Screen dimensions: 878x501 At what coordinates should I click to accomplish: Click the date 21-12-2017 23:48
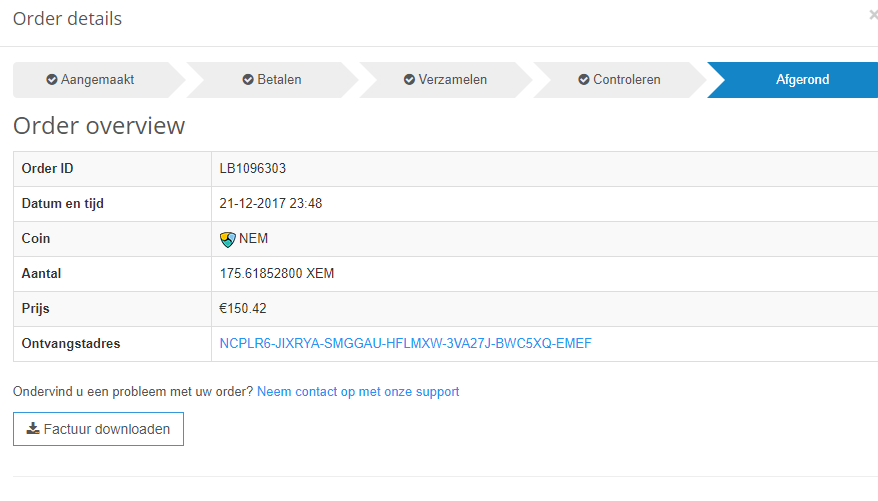coord(270,204)
